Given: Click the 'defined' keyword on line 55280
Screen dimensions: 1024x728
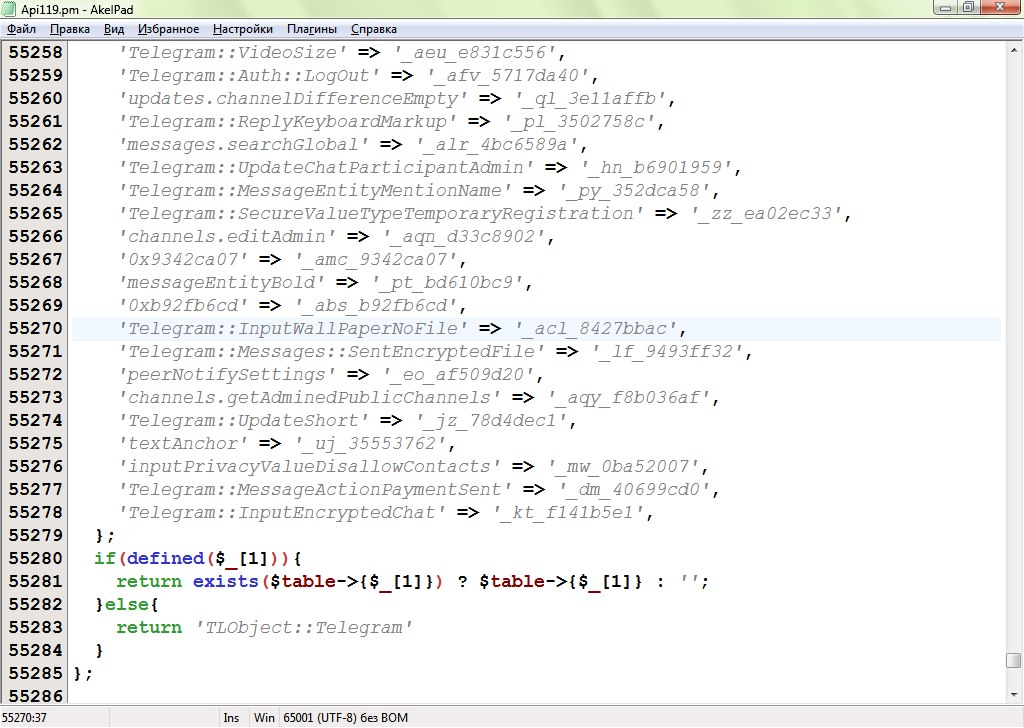Looking at the screenshot, I should [x=166, y=558].
